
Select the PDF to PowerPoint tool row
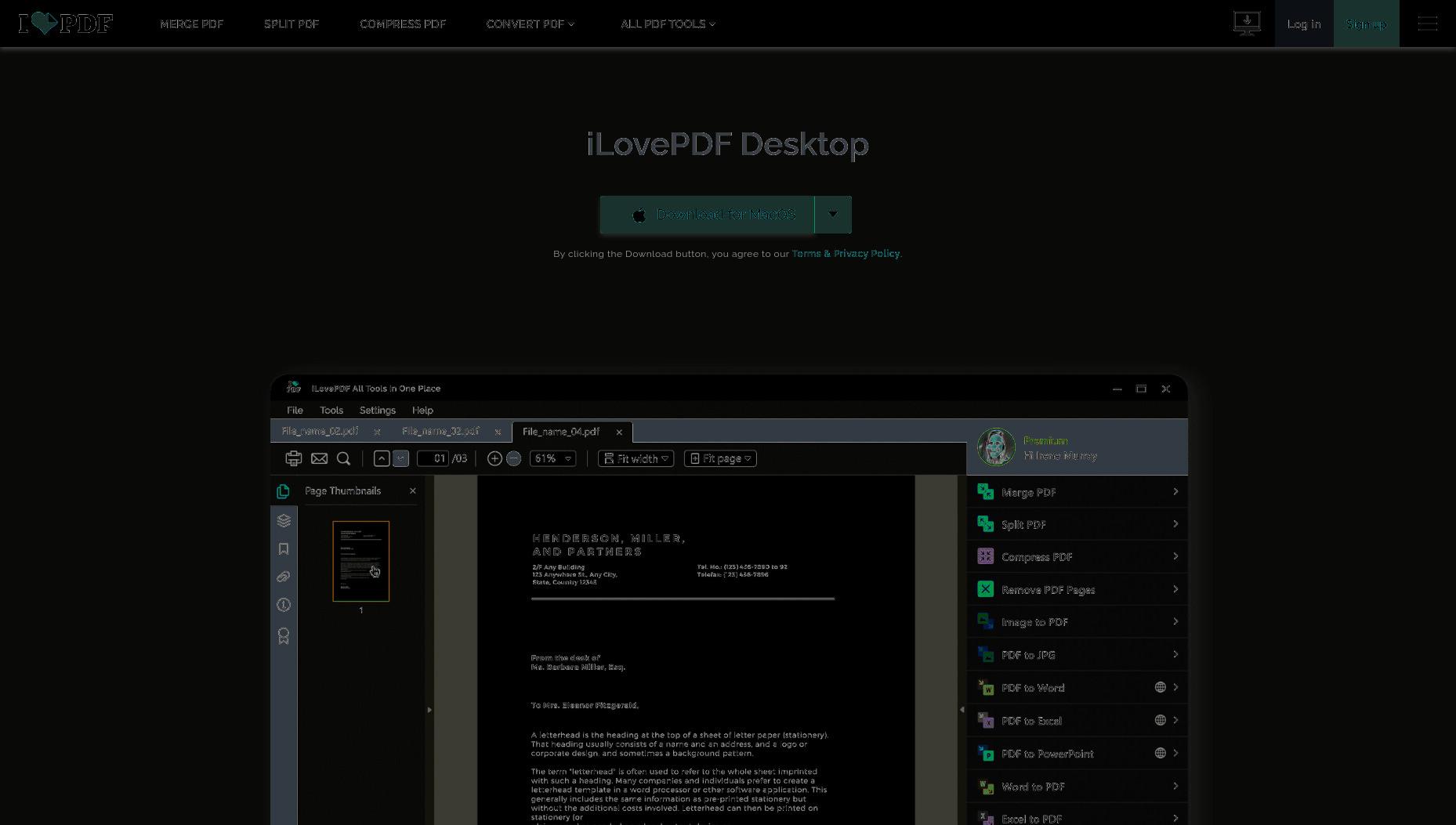[1078, 754]
